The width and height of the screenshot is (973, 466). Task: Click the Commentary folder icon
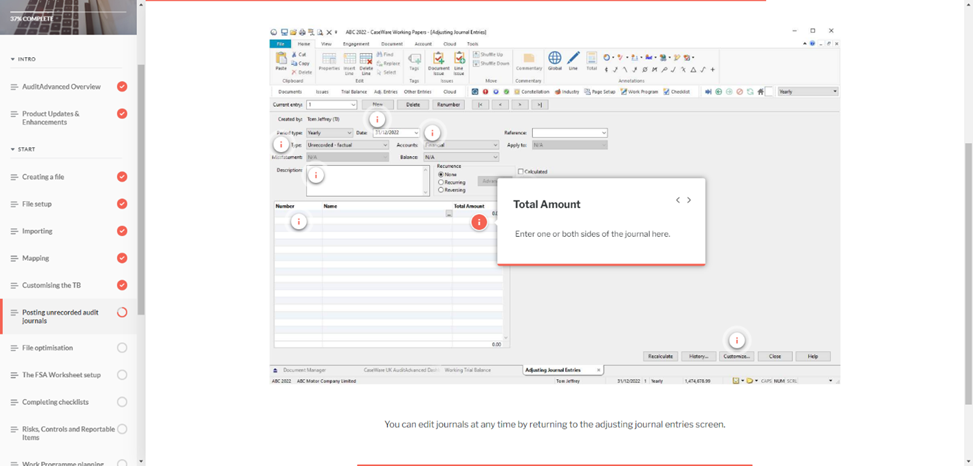point(528,60)
